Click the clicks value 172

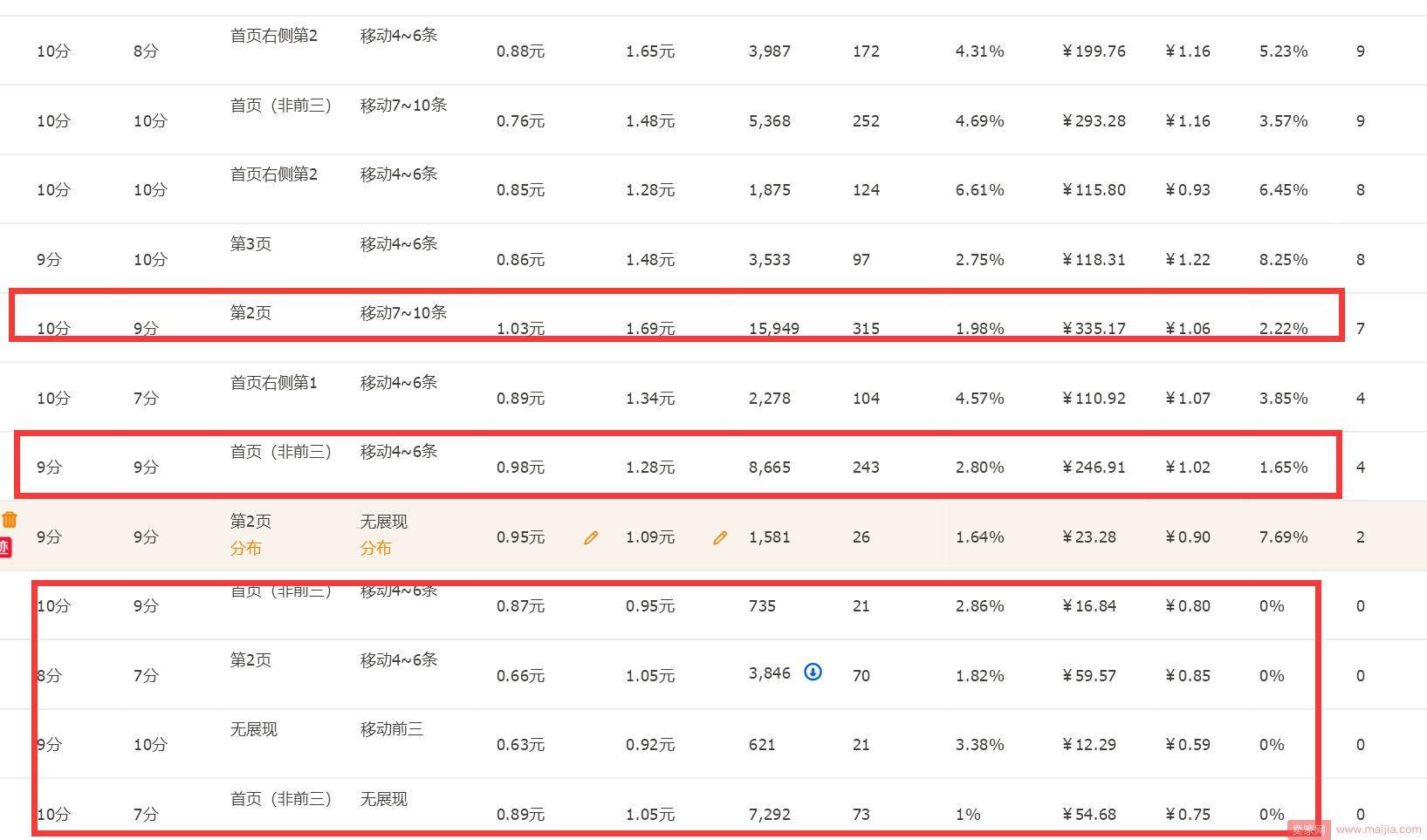pyautogui.click(x=866, y=51)
